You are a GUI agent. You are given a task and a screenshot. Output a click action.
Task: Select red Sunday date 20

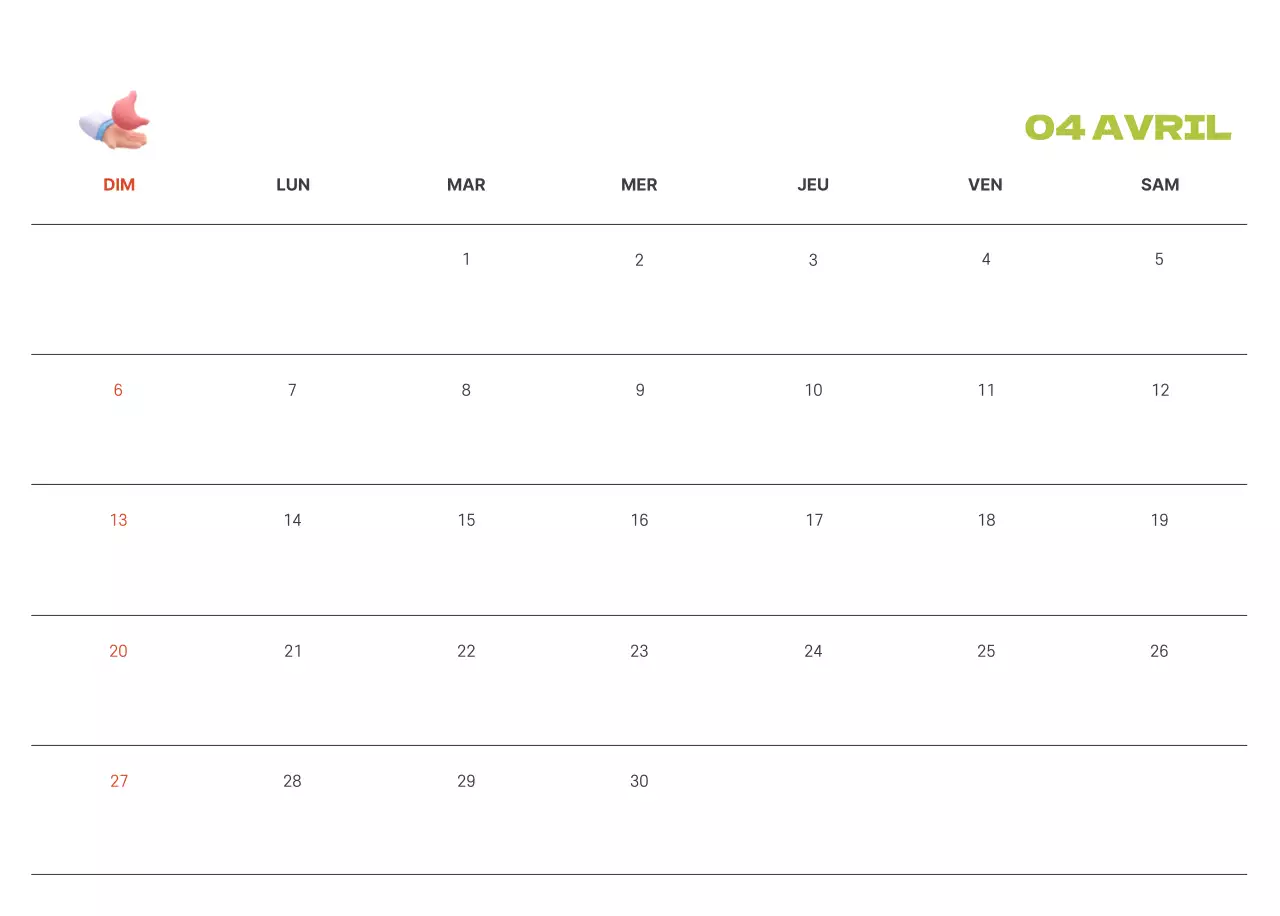(119, 651)
